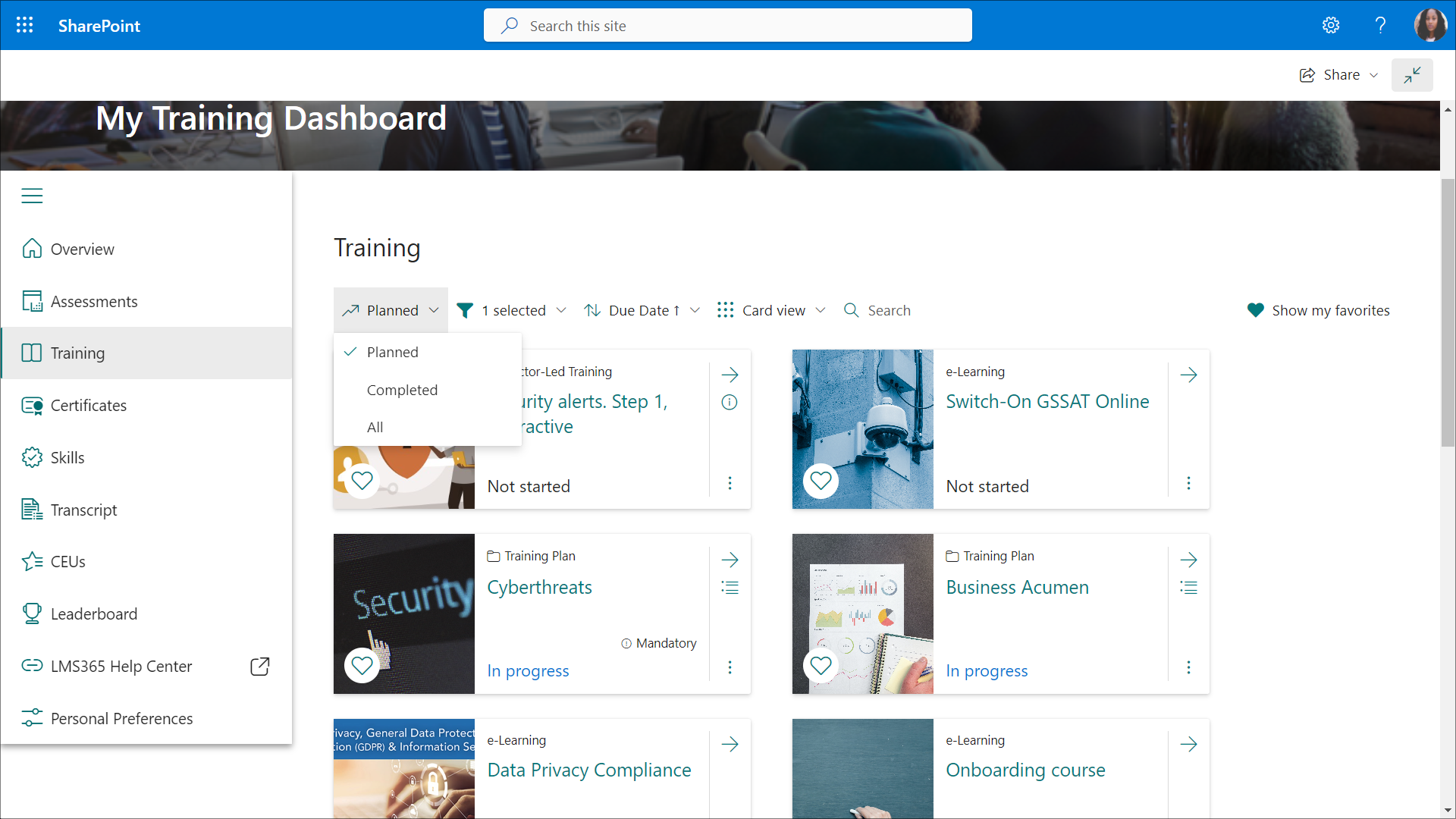Select Completed from the status menu
The width and height of the screenshot is (1456, 819).
point(402,390)
